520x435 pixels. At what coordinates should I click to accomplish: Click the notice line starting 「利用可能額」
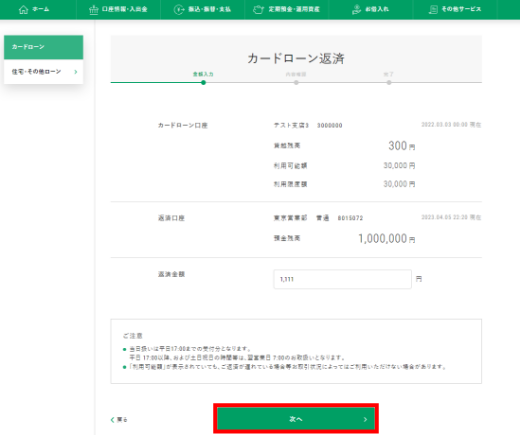point(288,367)
